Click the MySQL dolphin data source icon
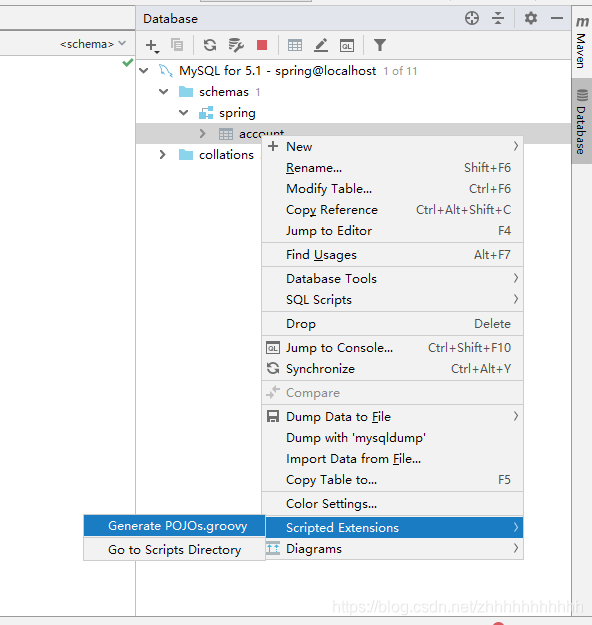592x625 pixels. [x=165, y=71]
